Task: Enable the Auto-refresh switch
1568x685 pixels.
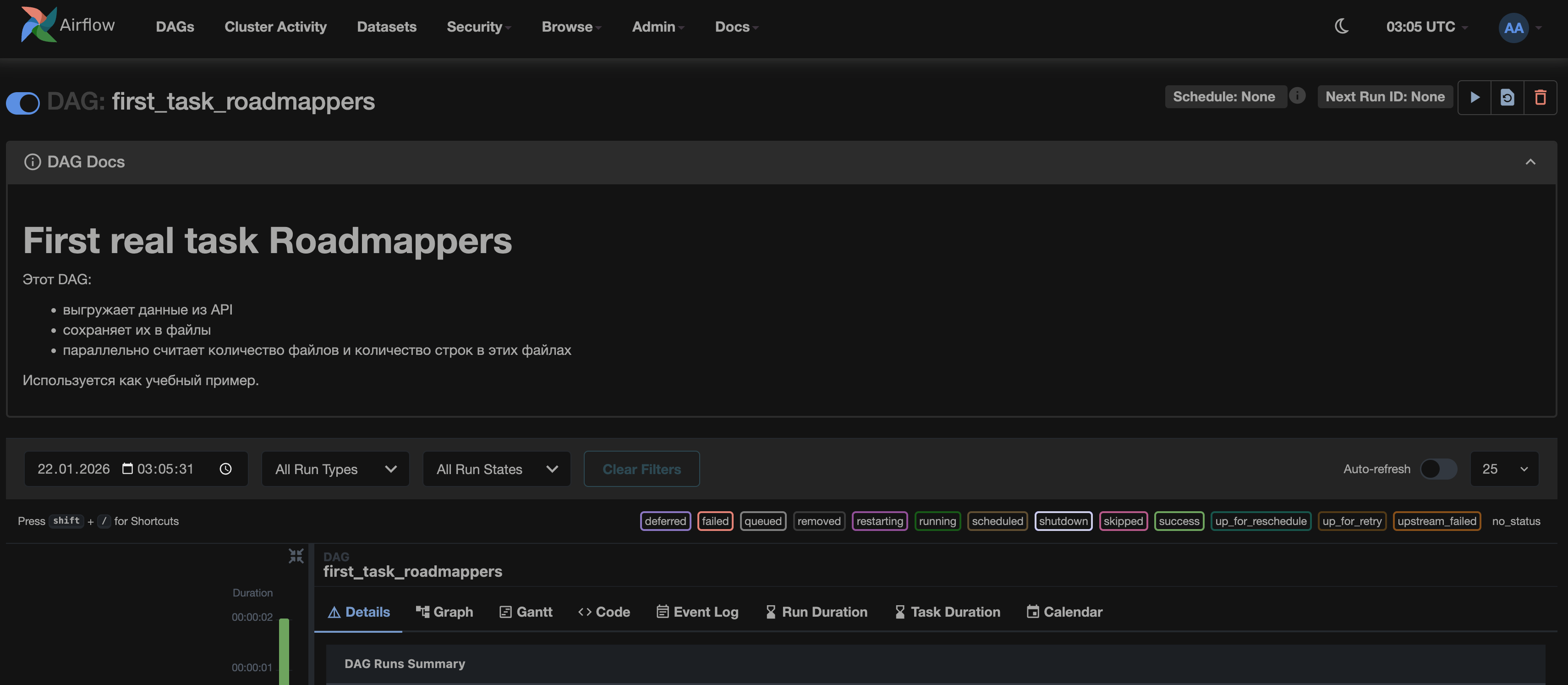Action: coord(1438,469)
